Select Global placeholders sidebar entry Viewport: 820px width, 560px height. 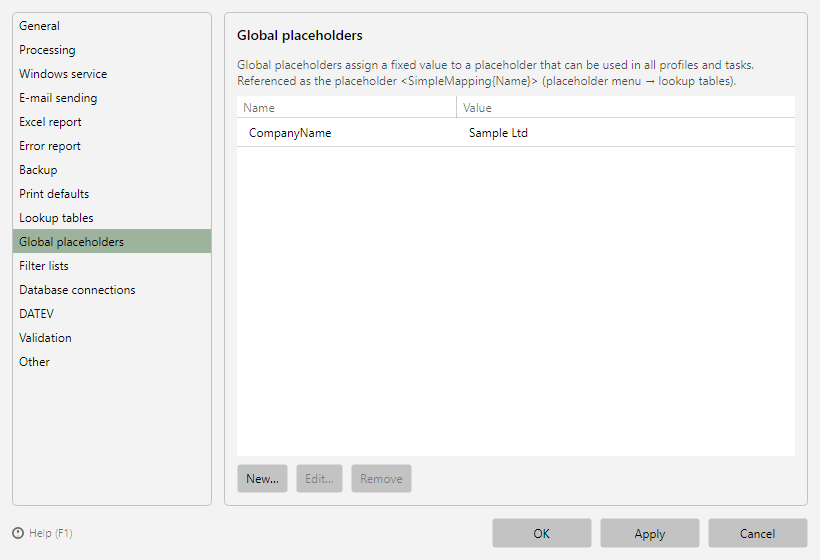pyautogui.click(x=112, y=242)
